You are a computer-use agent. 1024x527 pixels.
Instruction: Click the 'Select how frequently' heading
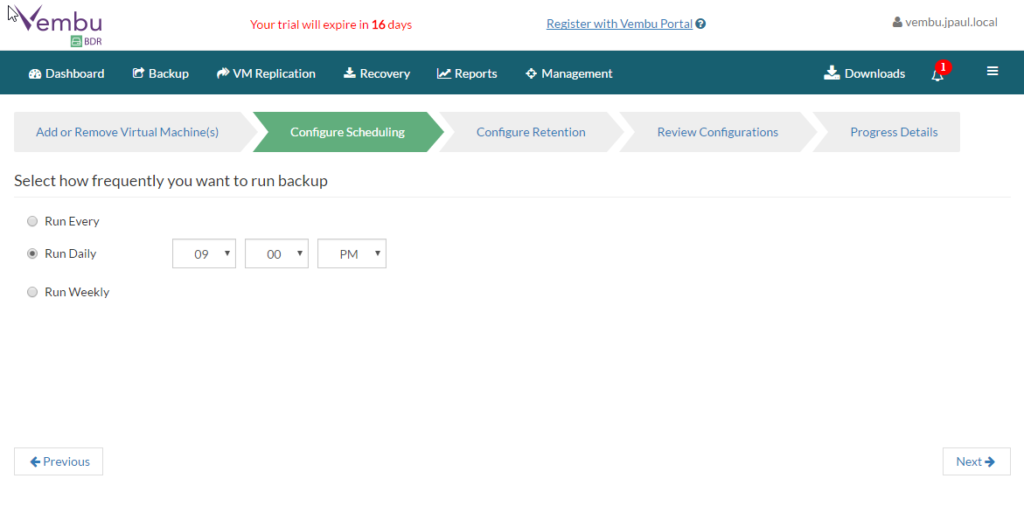[171, 181]
